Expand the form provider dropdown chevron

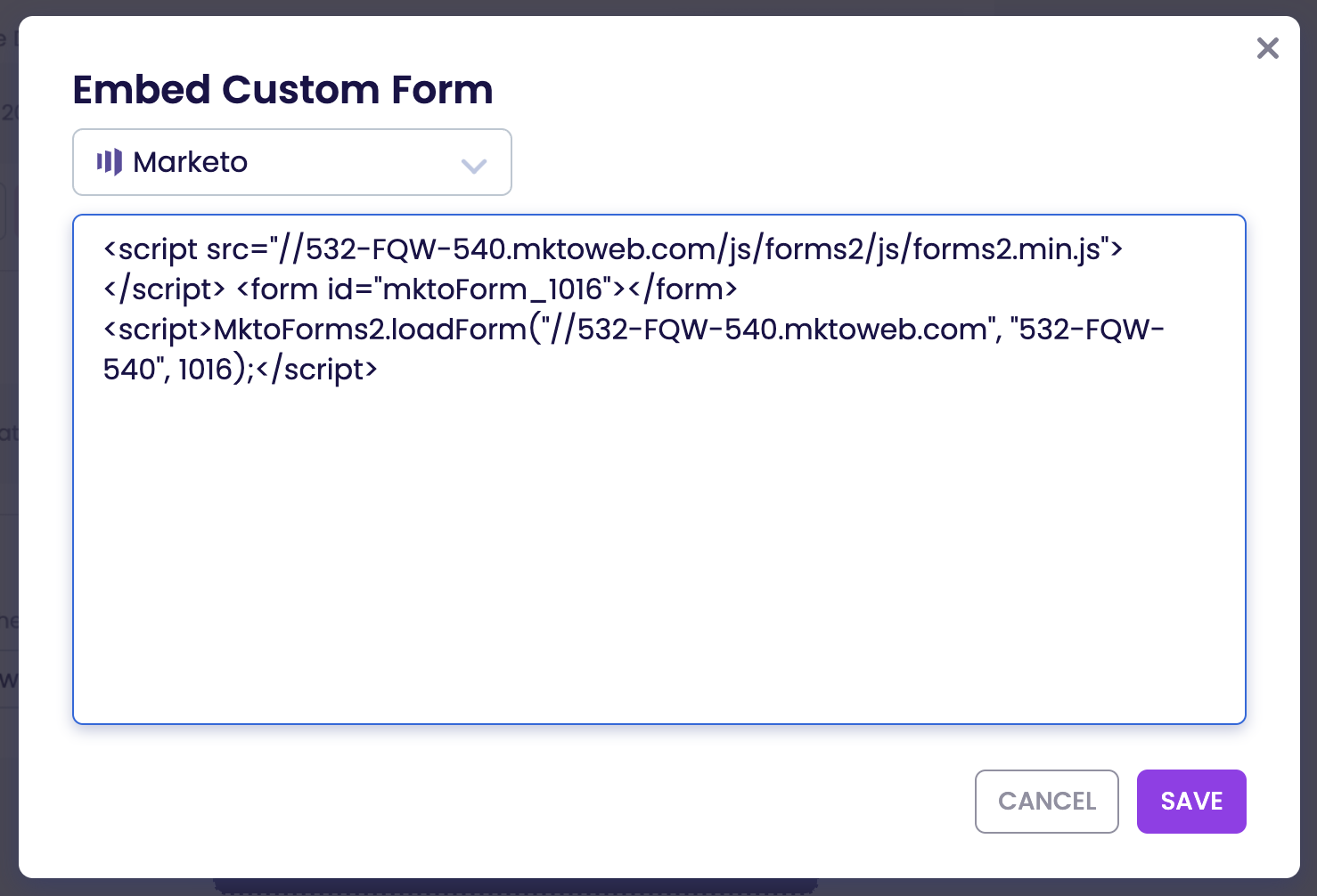pos(473,165)
